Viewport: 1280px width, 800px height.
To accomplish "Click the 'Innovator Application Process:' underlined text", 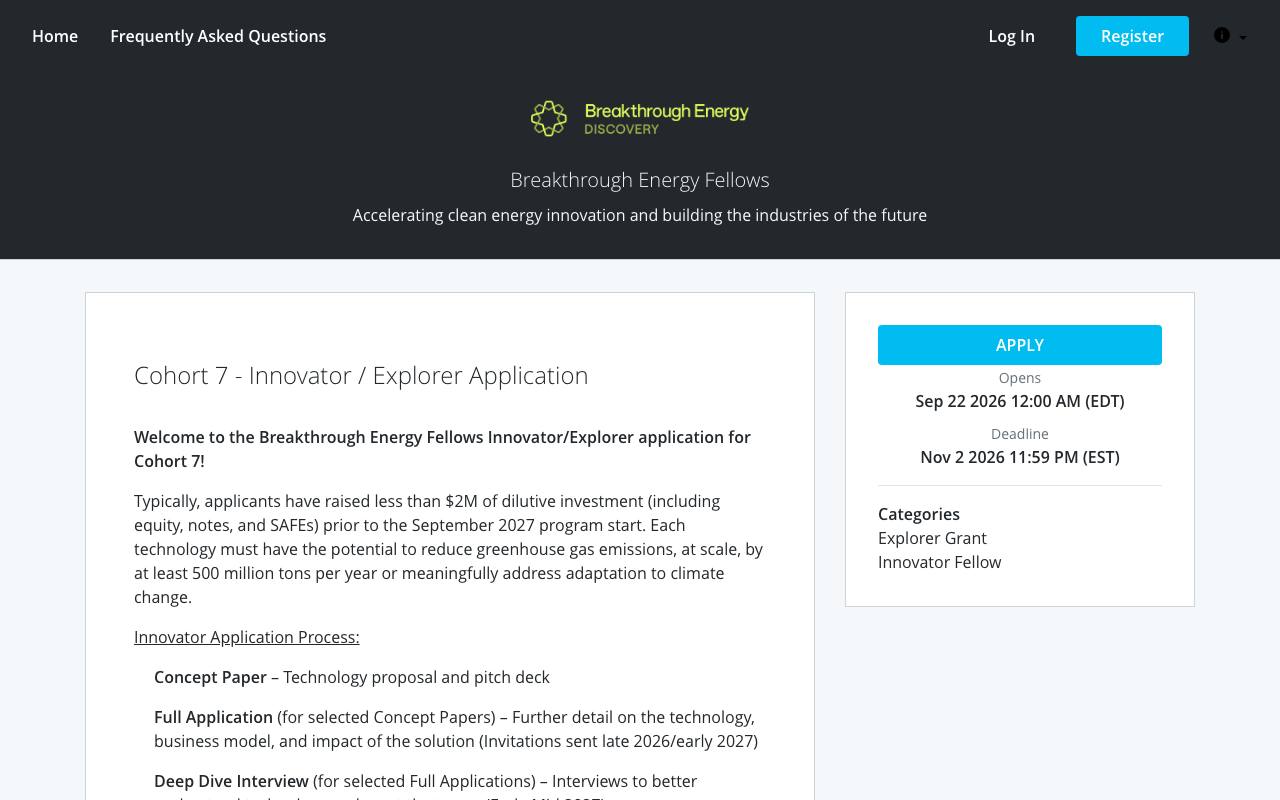I will pos(247,637).
